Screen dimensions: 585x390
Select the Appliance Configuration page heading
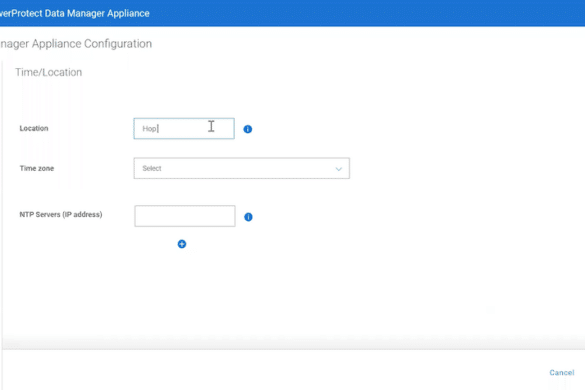click(76, 44)
